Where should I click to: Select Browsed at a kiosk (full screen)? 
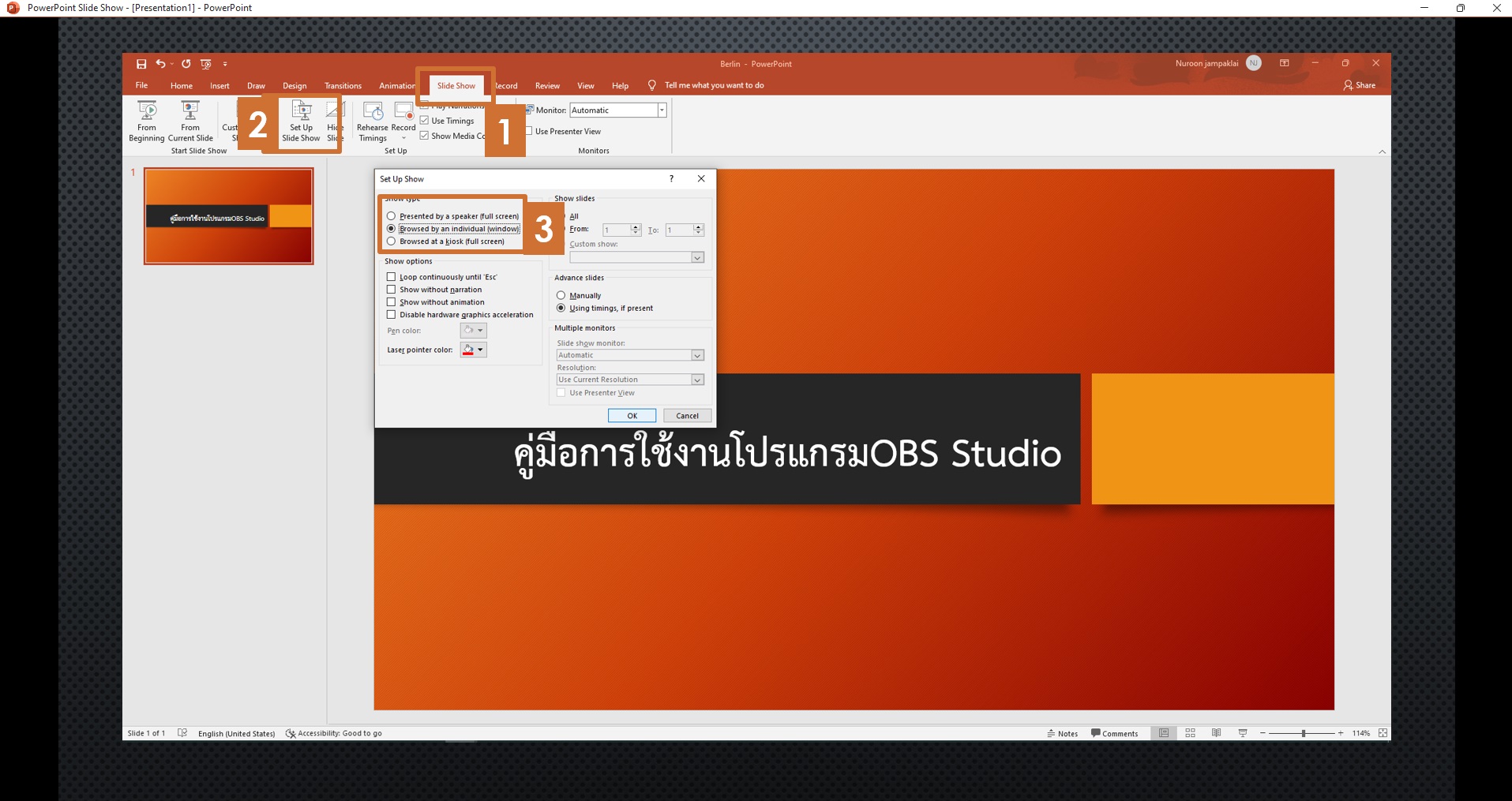tap(391, 241)
